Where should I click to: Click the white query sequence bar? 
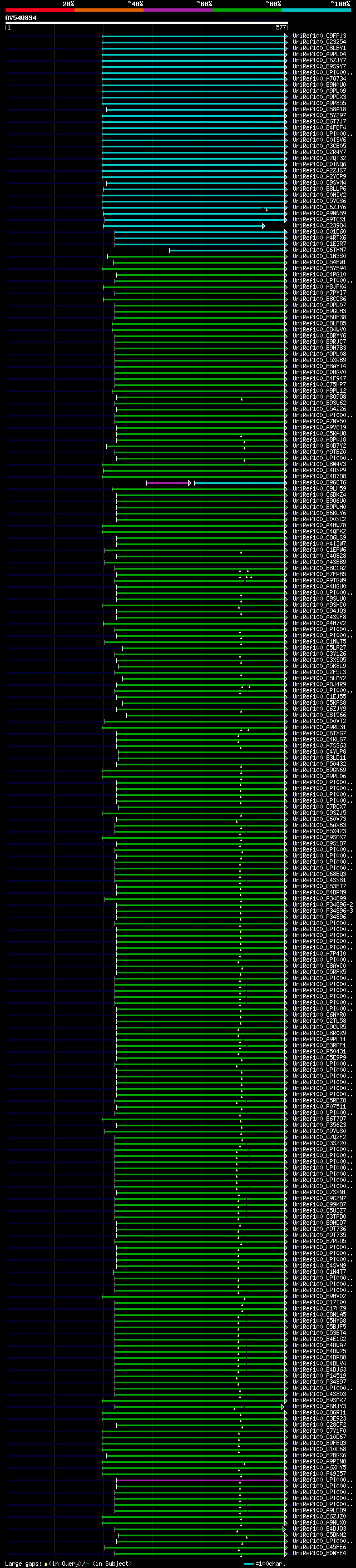click(x=146, y=23)
